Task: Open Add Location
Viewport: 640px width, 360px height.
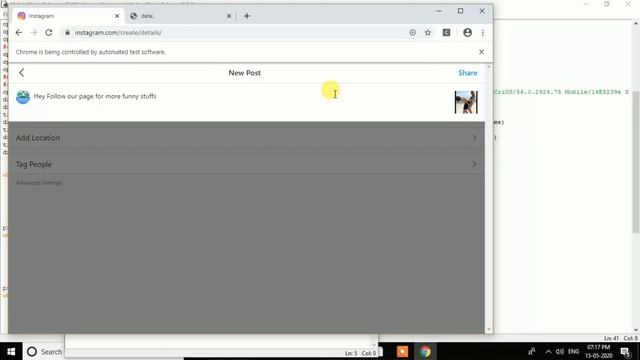Action: 247,138
